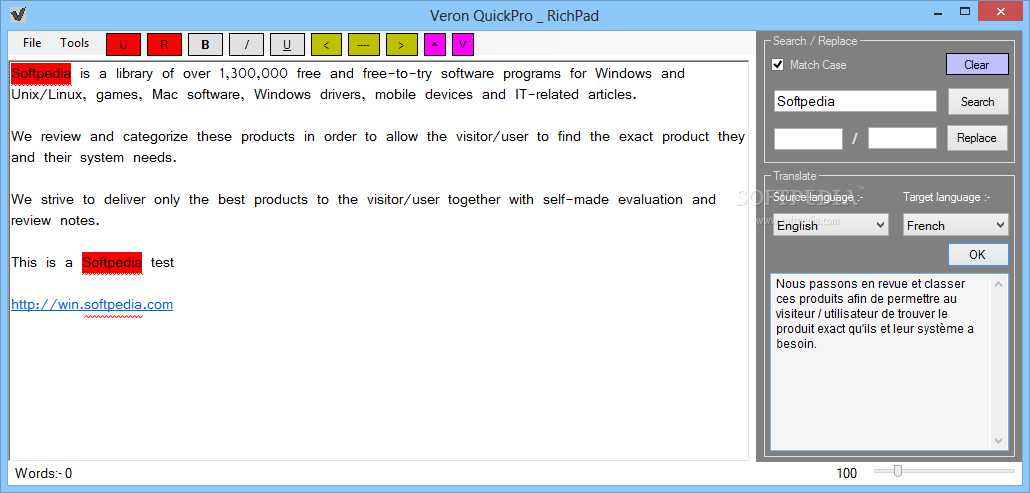Screen dimensions: 1030x493
Task: Click the zoom value 100 in status bar
Action: pyautogui.click(x=847, y=473)
